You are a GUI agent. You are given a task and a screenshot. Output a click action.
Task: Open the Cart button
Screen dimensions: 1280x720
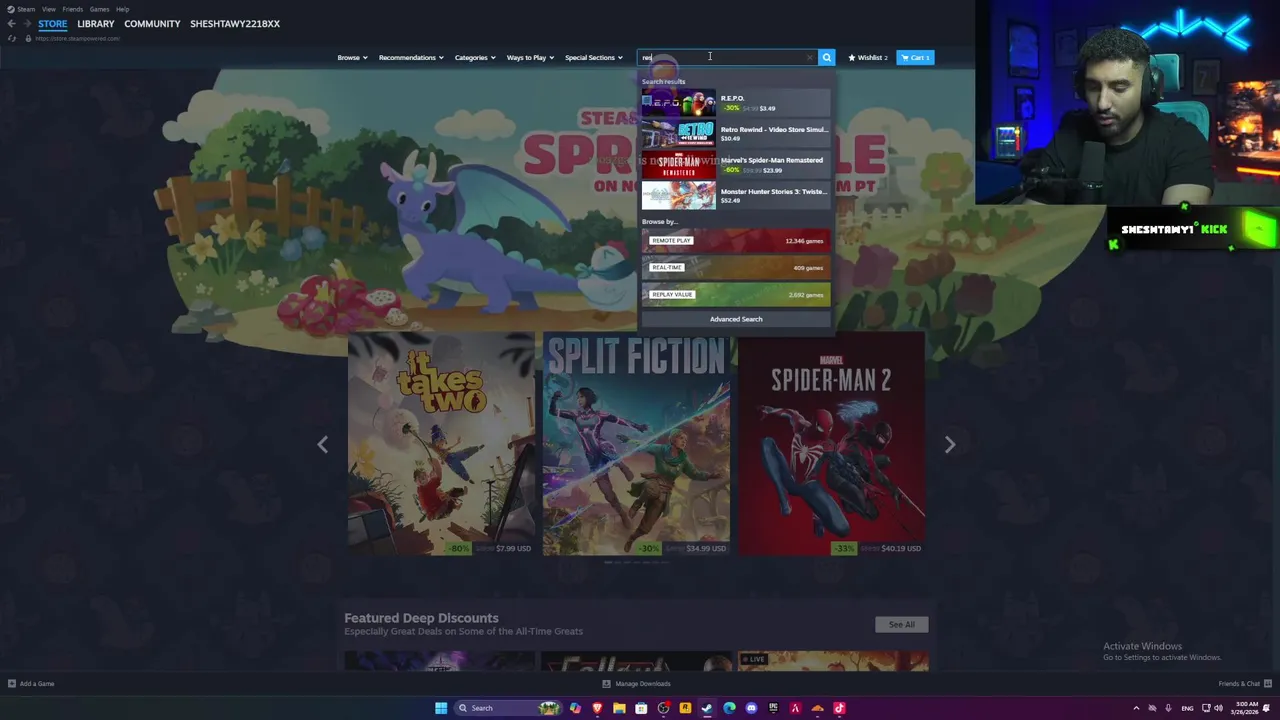(915, 57)
